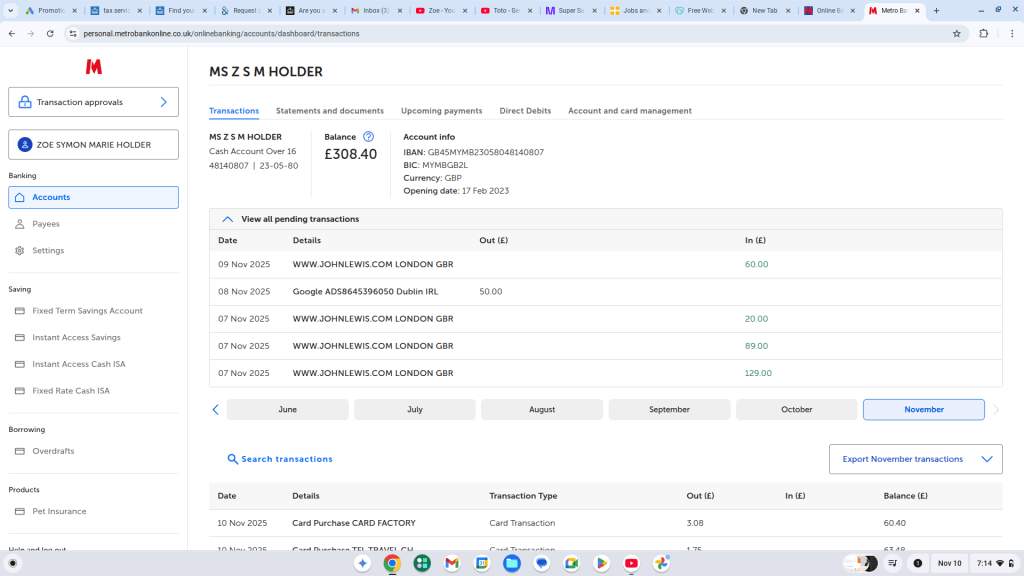Switch to Statements and documents tab
Image resolution: width=1024 pixels, height=576 pixels.
(x=329, y=111)
